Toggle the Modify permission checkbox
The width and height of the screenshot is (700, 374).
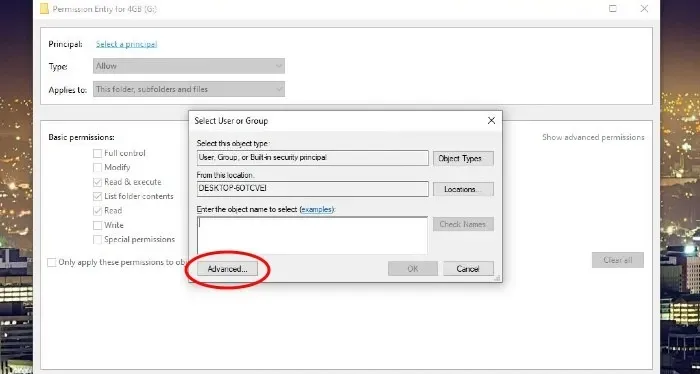(97, 168)
